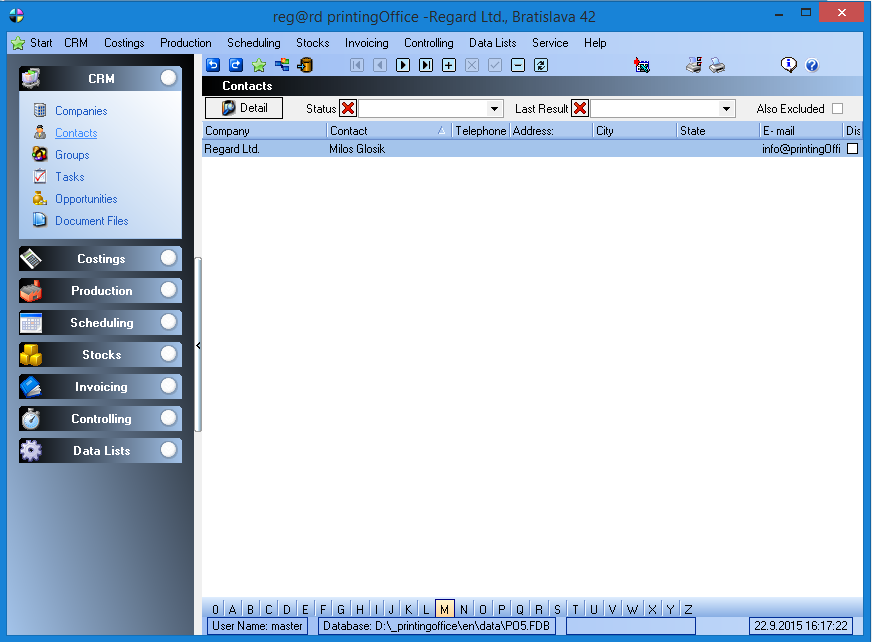Click the refresh data toolbar icon
872x642 pixels.
[x=541, y=65]
